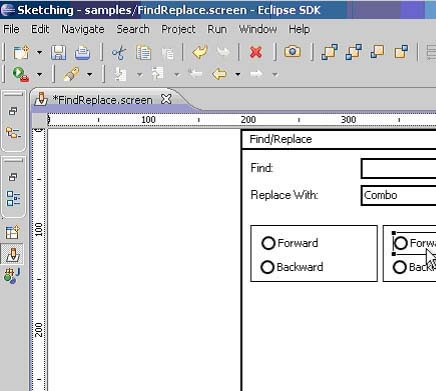Viewport: 436px width, 391px height.
Task: Click the Find text field on canvas
Action: pos(398,169)
